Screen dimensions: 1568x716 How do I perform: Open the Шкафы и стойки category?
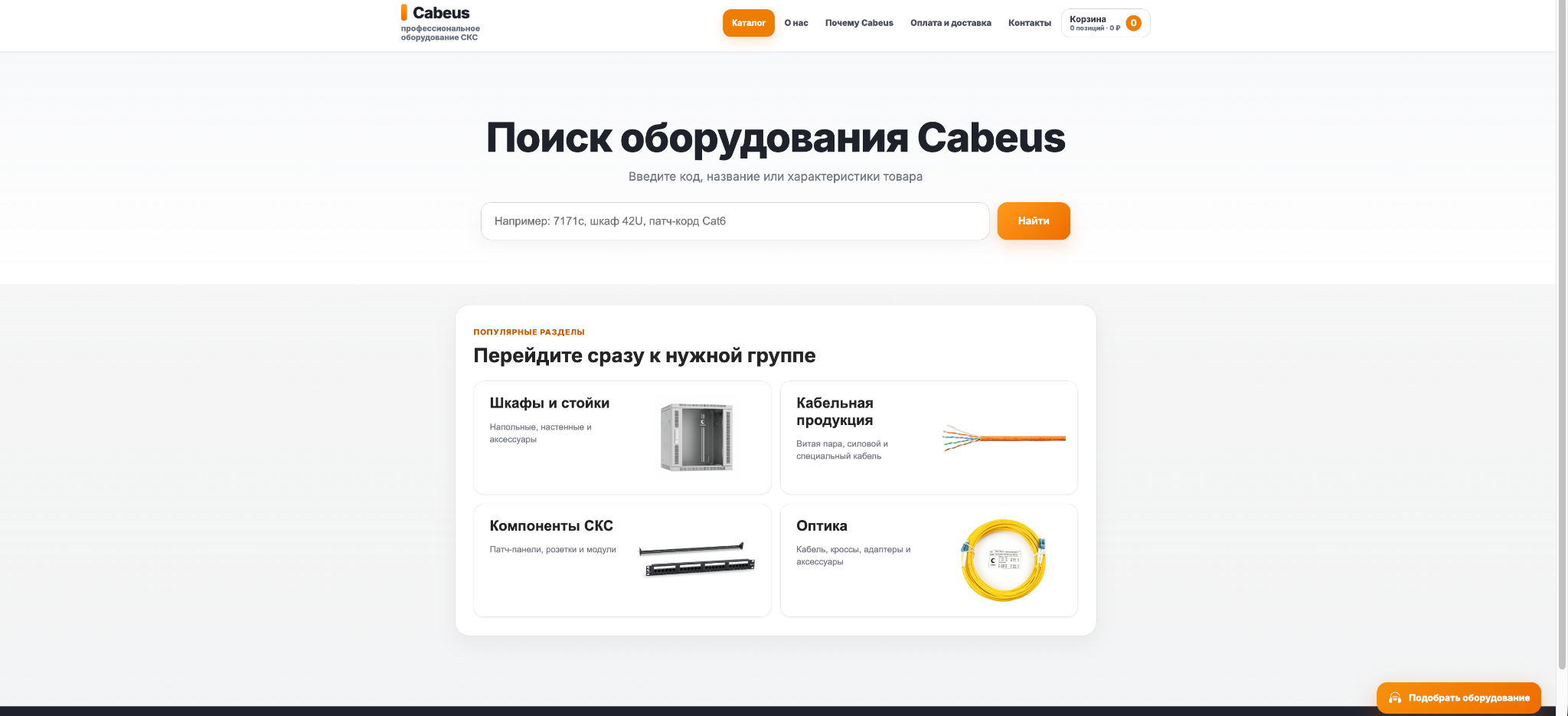point(622,437)
